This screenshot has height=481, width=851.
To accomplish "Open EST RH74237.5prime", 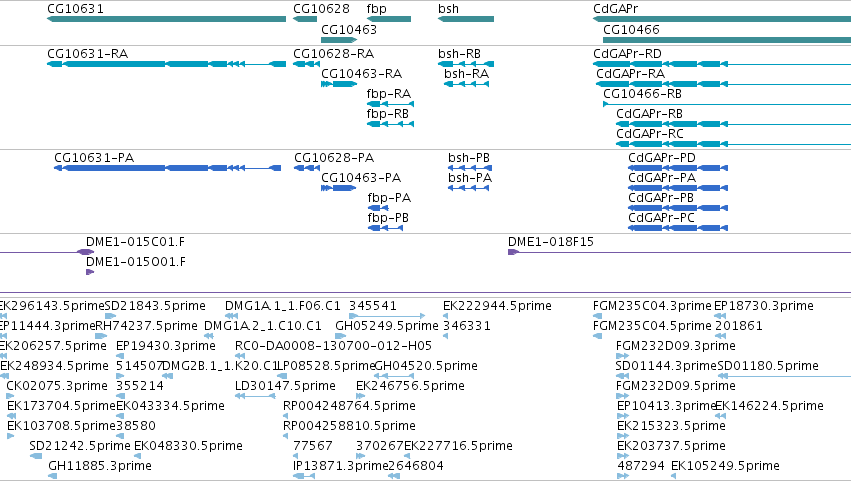I will 147,326.
